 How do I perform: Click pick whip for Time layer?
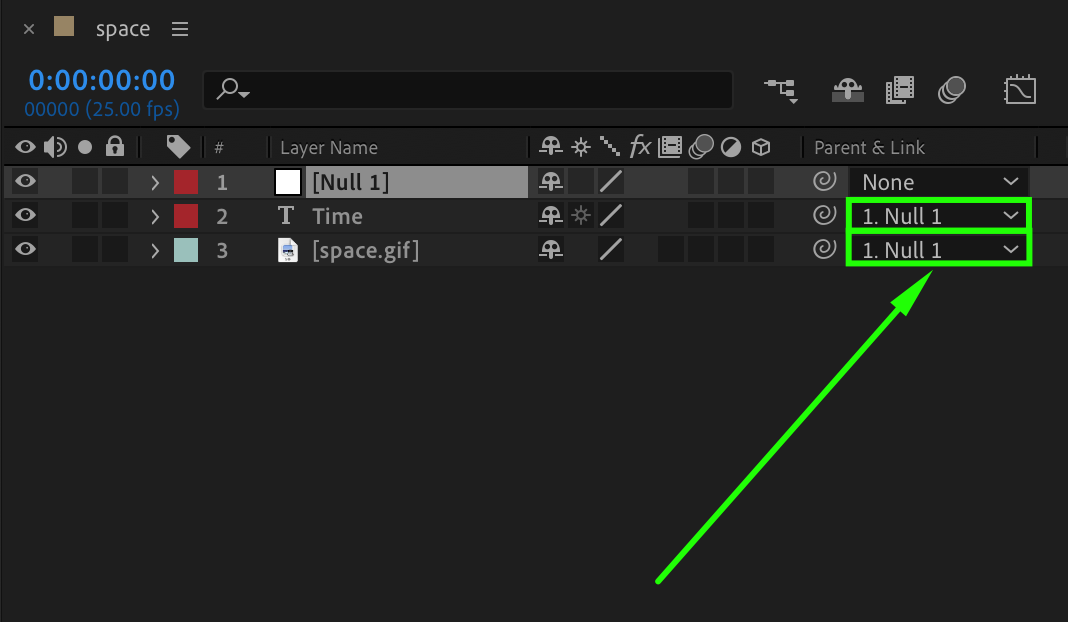pyautogui.click(x=824, y=216)
